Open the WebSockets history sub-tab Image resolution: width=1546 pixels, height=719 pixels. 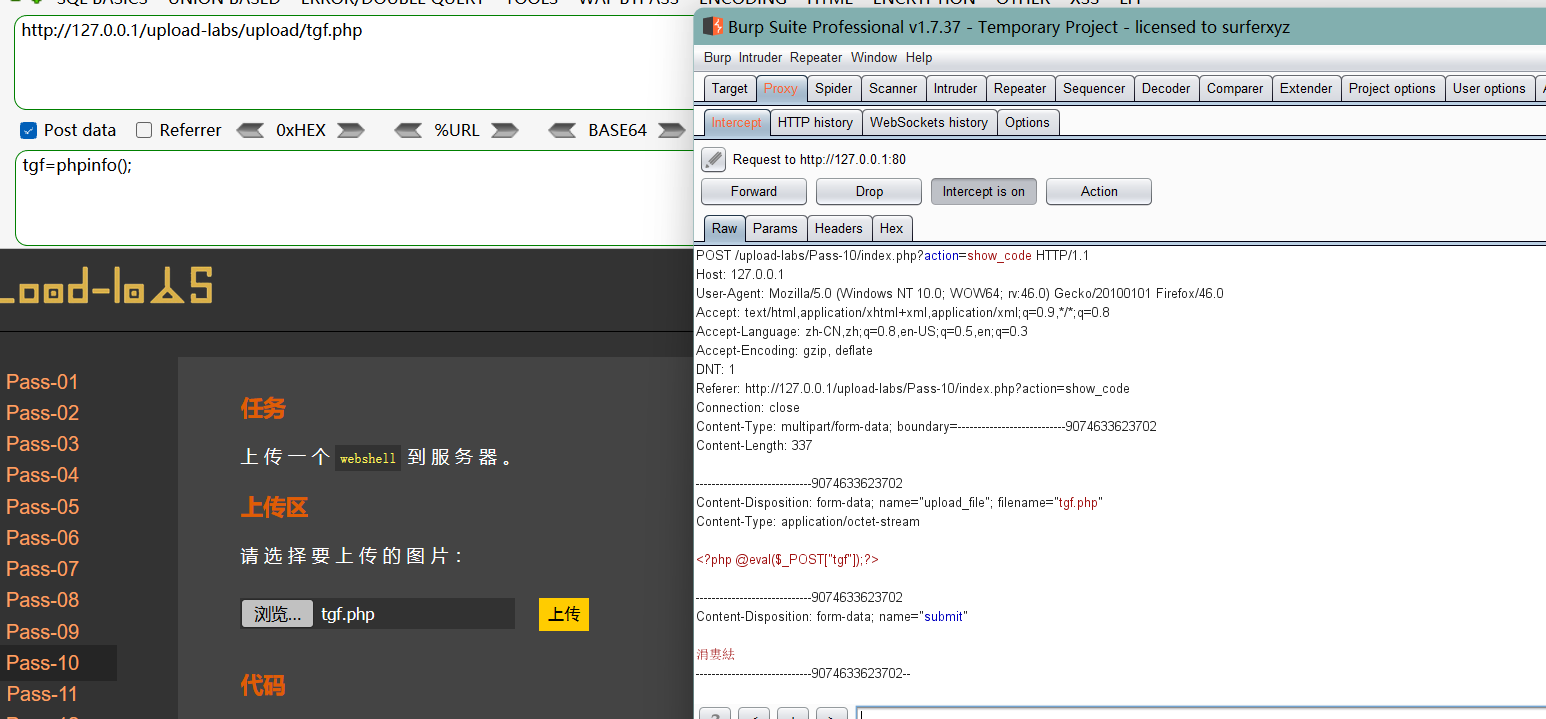pyautogui.click(x=929, y=122)
